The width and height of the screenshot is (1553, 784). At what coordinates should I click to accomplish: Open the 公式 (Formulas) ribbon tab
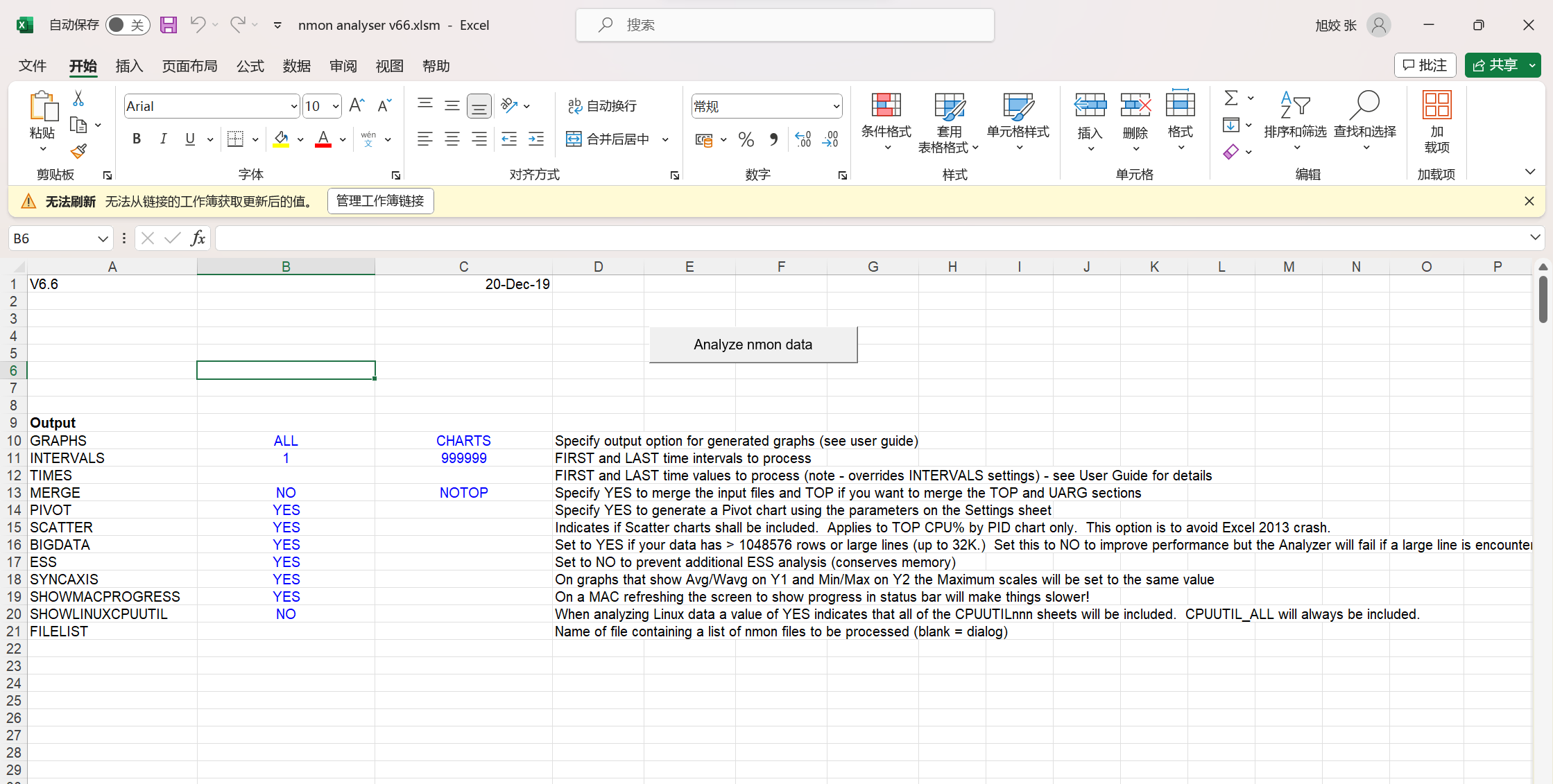click(250, 66)
